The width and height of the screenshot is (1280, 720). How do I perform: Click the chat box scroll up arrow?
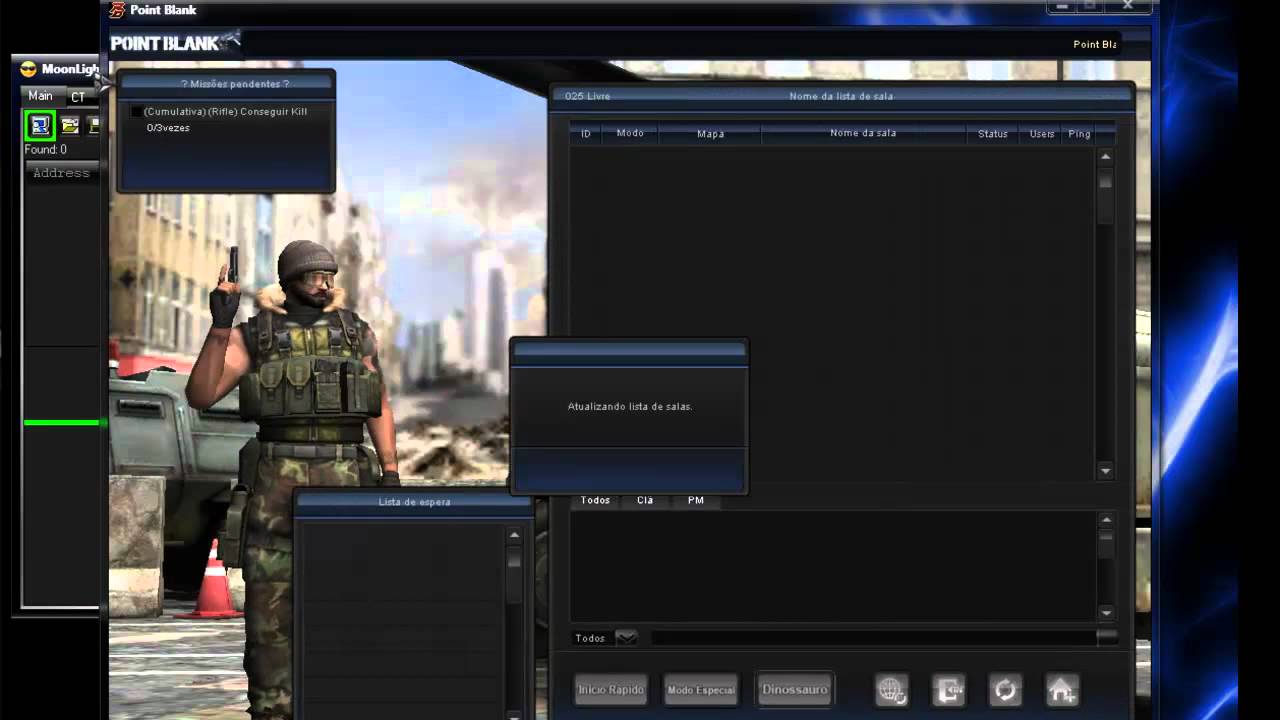[1105, 520]
